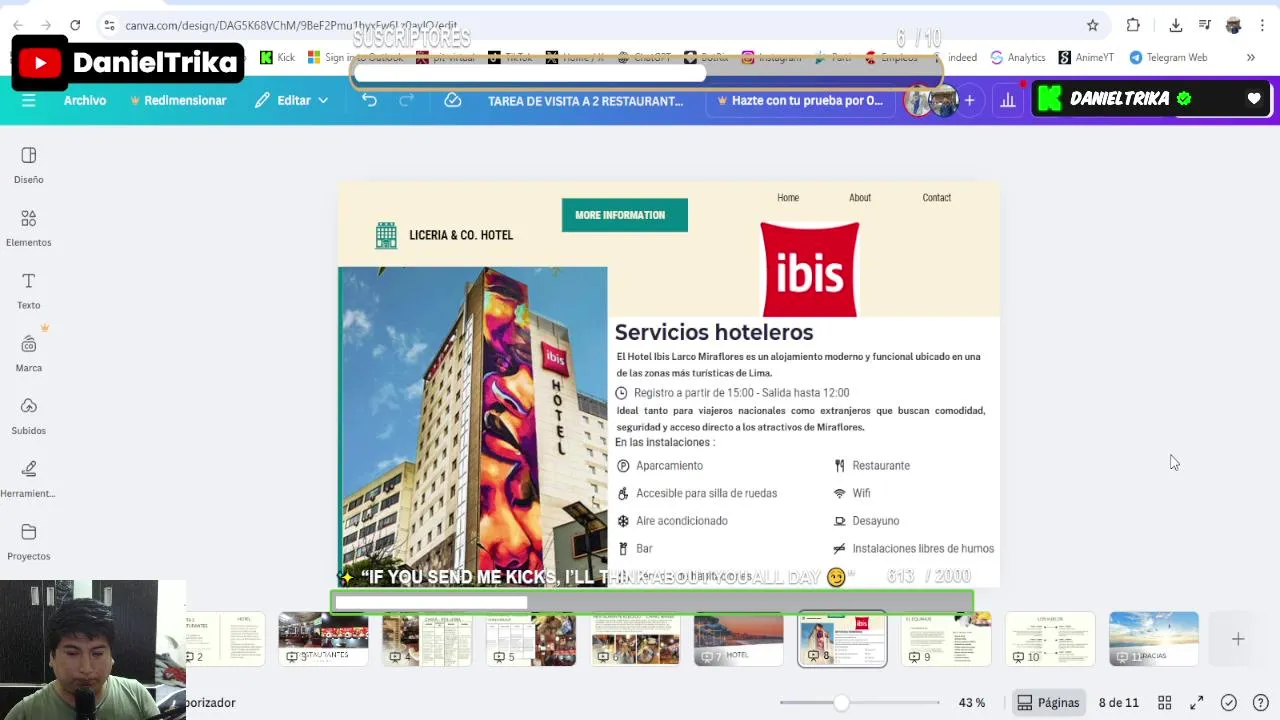Viewport: 1280px width, 720px height.
Task: Click the heart icon on DANIELTRIKA banner
Action: coord(1254,98)
